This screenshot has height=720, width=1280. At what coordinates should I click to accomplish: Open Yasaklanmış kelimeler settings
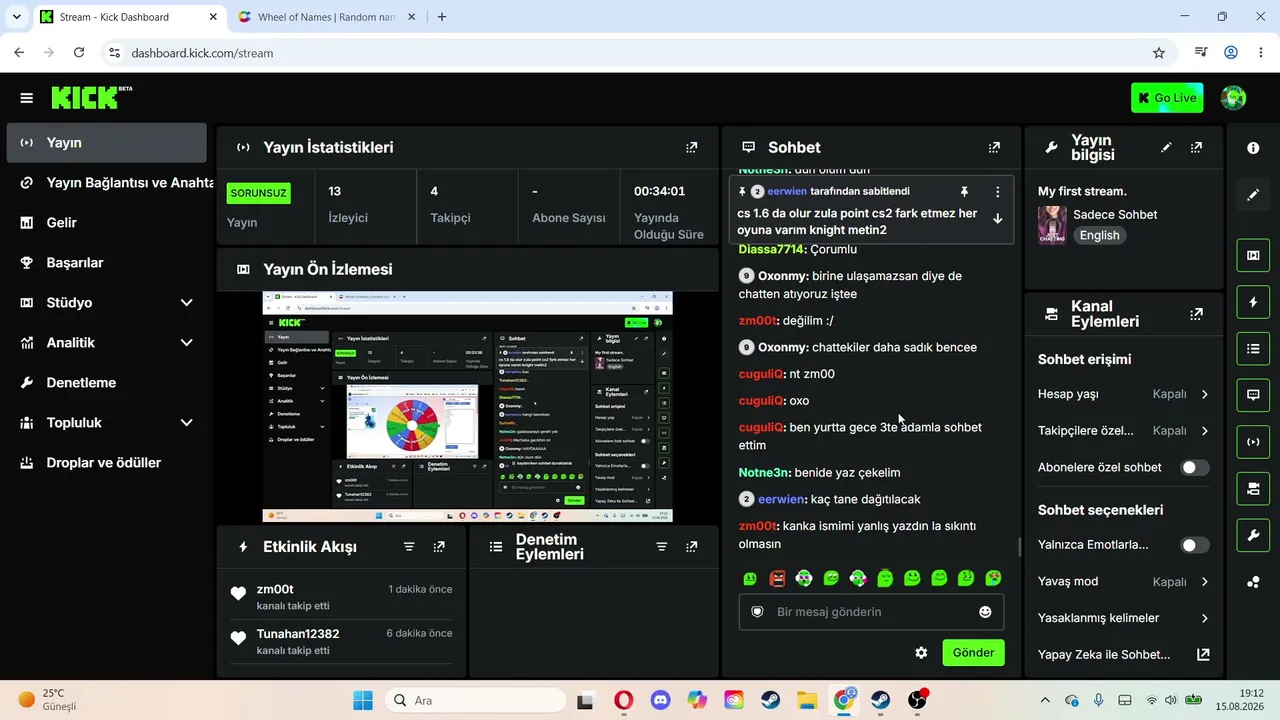1123,618
